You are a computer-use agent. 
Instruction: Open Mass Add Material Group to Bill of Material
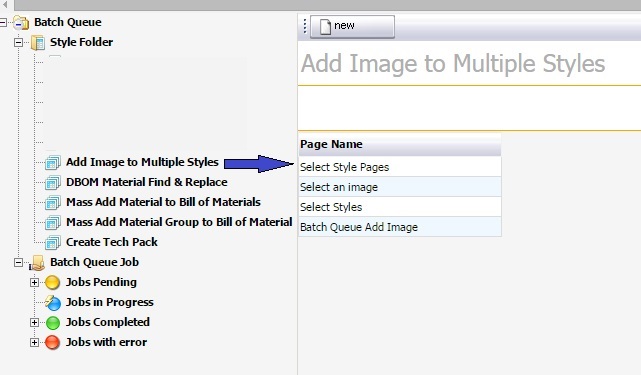[x=179, y=222]
